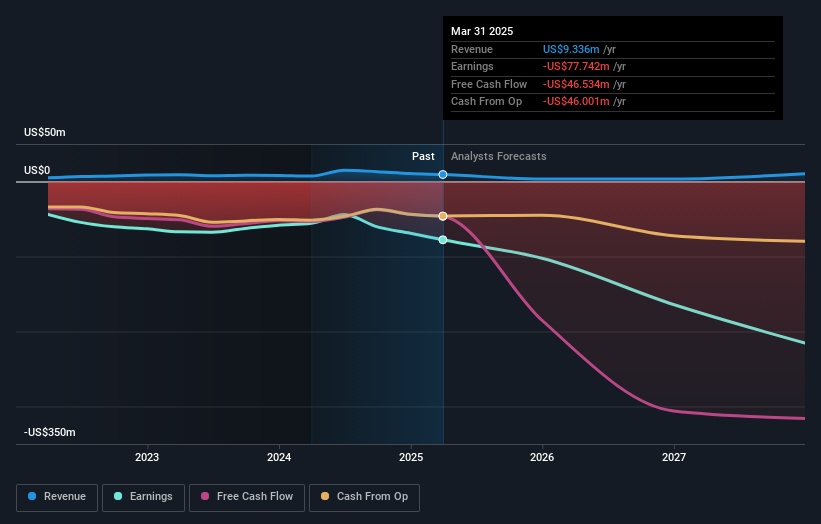This screenshot has width=821, height=524.
Task: Click the Mar 31 2025 tooltip date
Action: 482,31
